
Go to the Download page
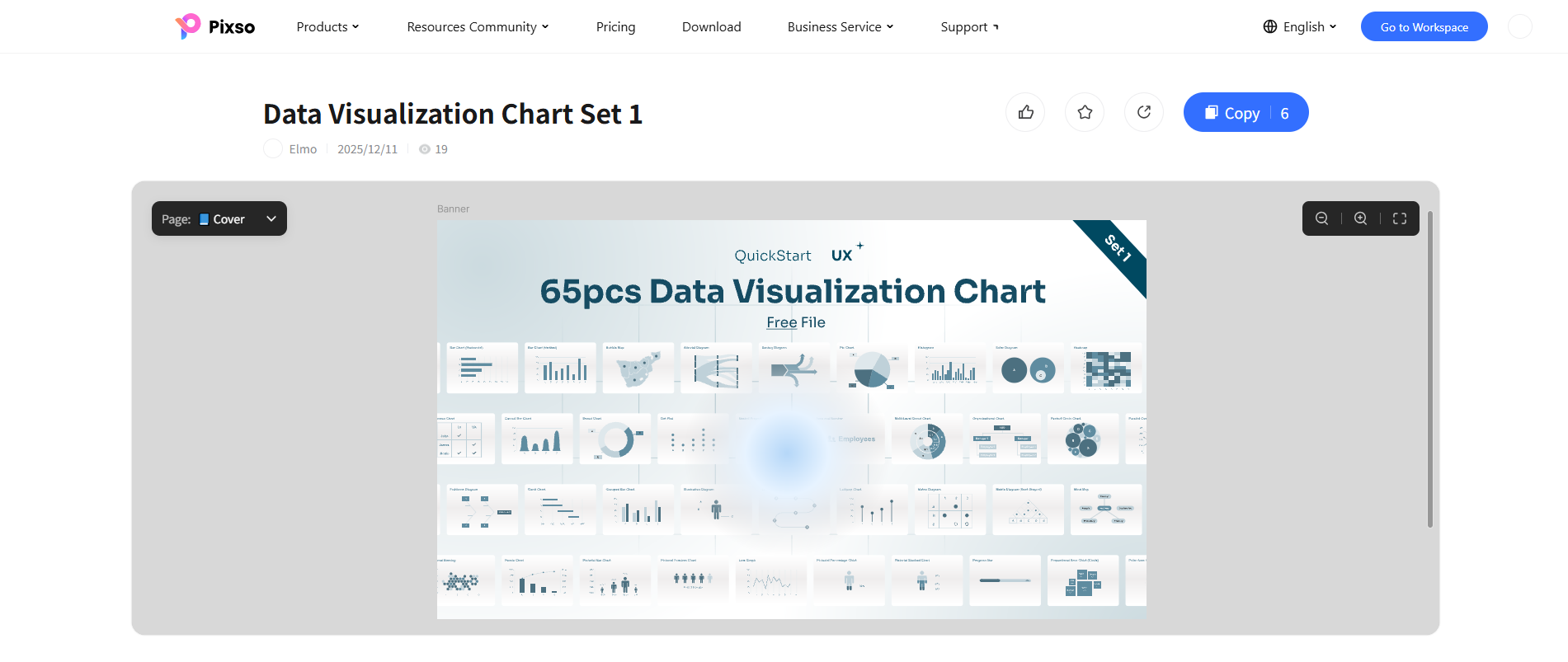[x=712, y=26]
